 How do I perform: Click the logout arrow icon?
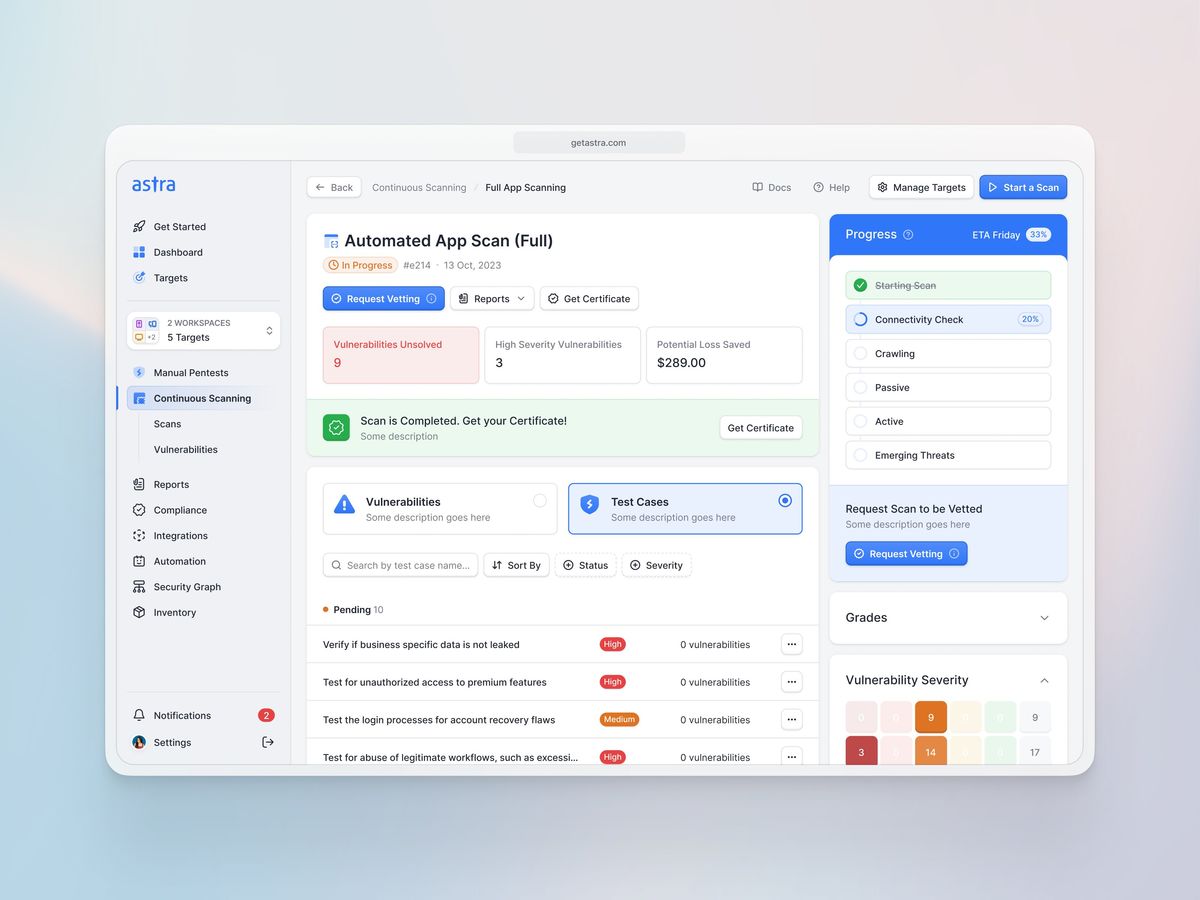[268, 742]
